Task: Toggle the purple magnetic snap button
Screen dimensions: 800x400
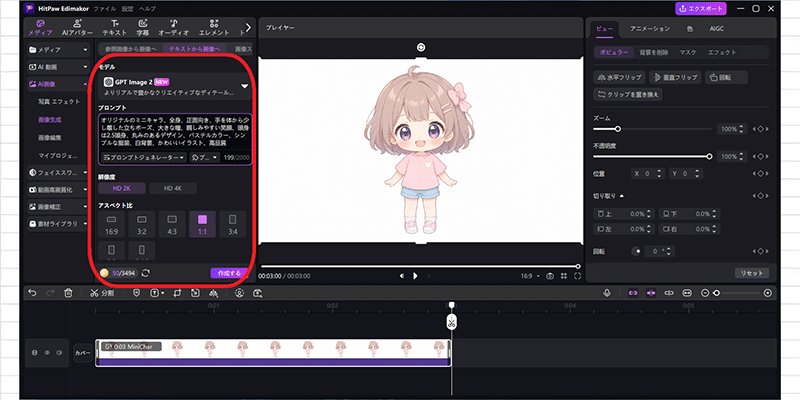Action: [651, 293]
